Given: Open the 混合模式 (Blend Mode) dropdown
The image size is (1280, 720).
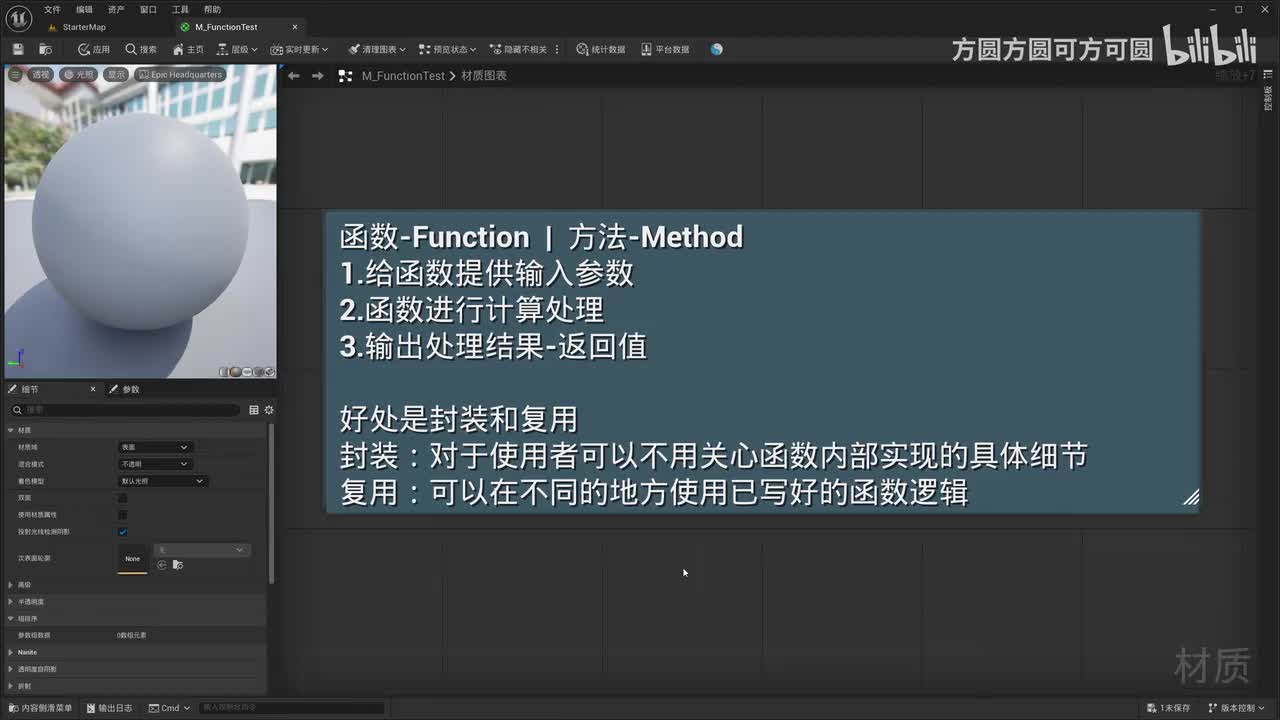Looking at the screenshot, I should pos(154,464).
